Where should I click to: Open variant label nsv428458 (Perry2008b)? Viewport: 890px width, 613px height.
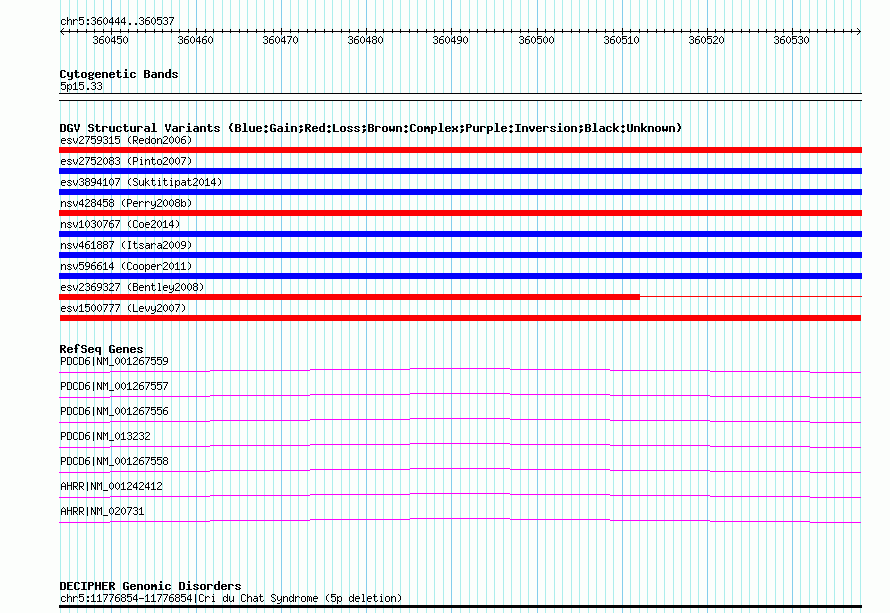click(x=126, y=203)
